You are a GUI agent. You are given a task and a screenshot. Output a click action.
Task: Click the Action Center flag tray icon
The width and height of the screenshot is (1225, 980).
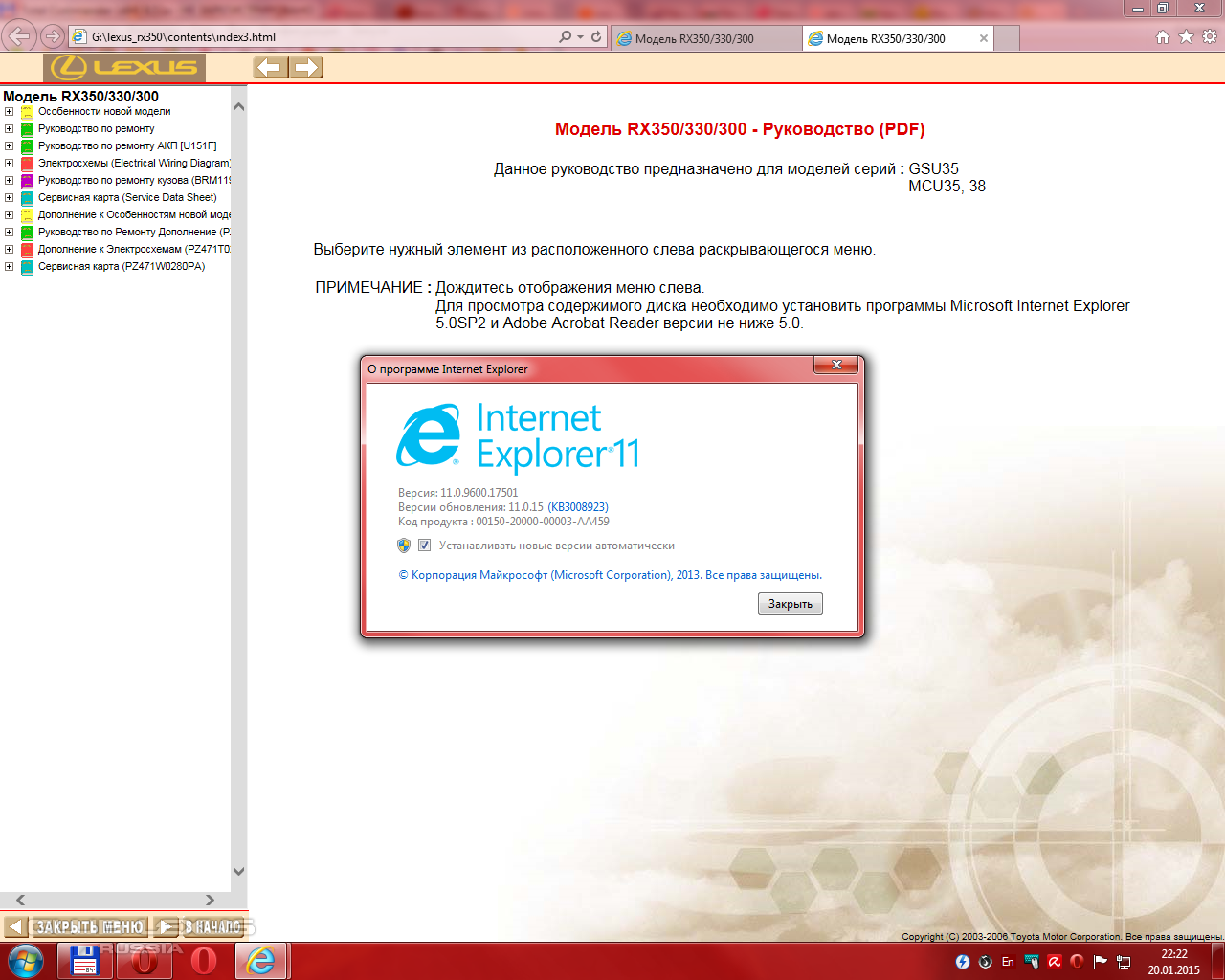(1100, 961)
